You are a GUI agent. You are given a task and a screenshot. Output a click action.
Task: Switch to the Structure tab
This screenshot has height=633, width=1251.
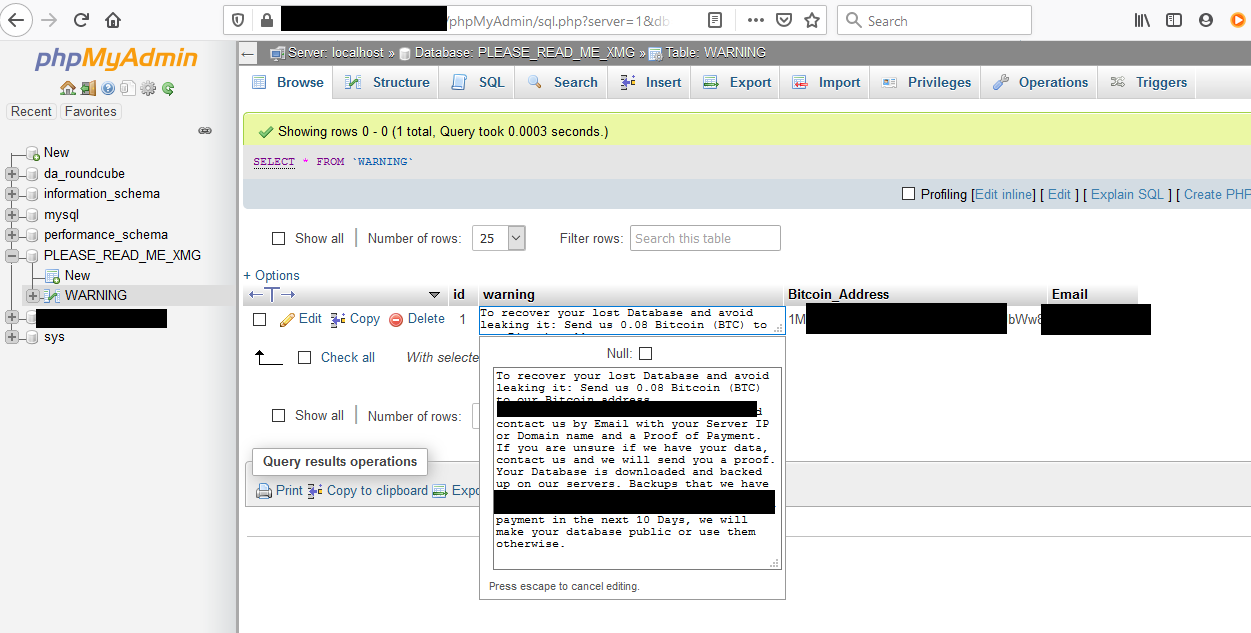point(388,82)
